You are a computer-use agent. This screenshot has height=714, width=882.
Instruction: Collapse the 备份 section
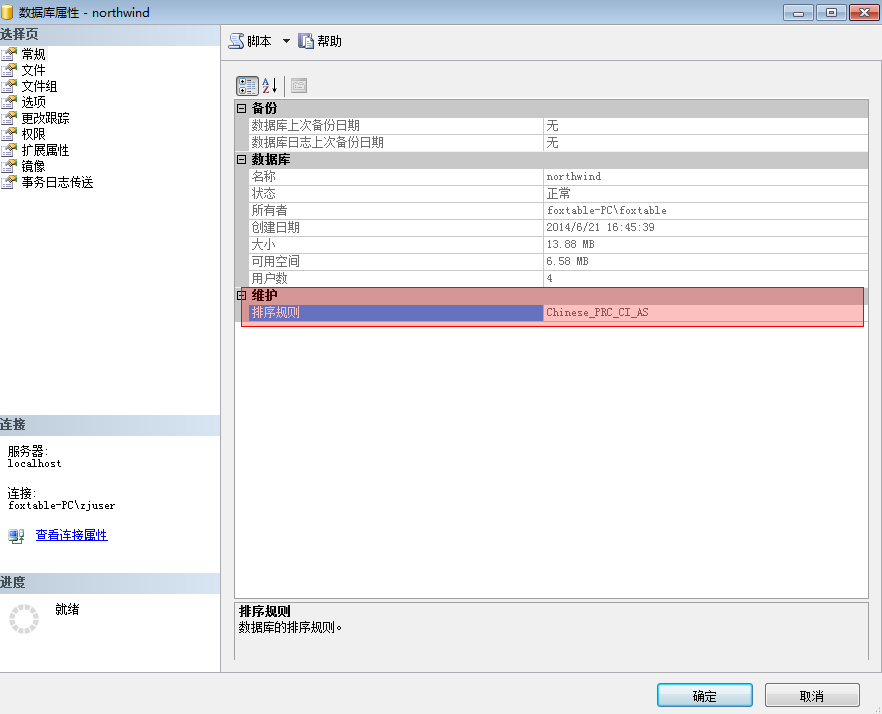pyautogui.click(x=241, y=108)
